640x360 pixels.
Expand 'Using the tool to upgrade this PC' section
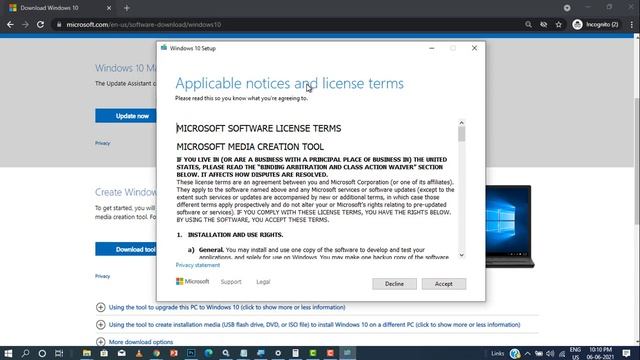click(227, 307)
